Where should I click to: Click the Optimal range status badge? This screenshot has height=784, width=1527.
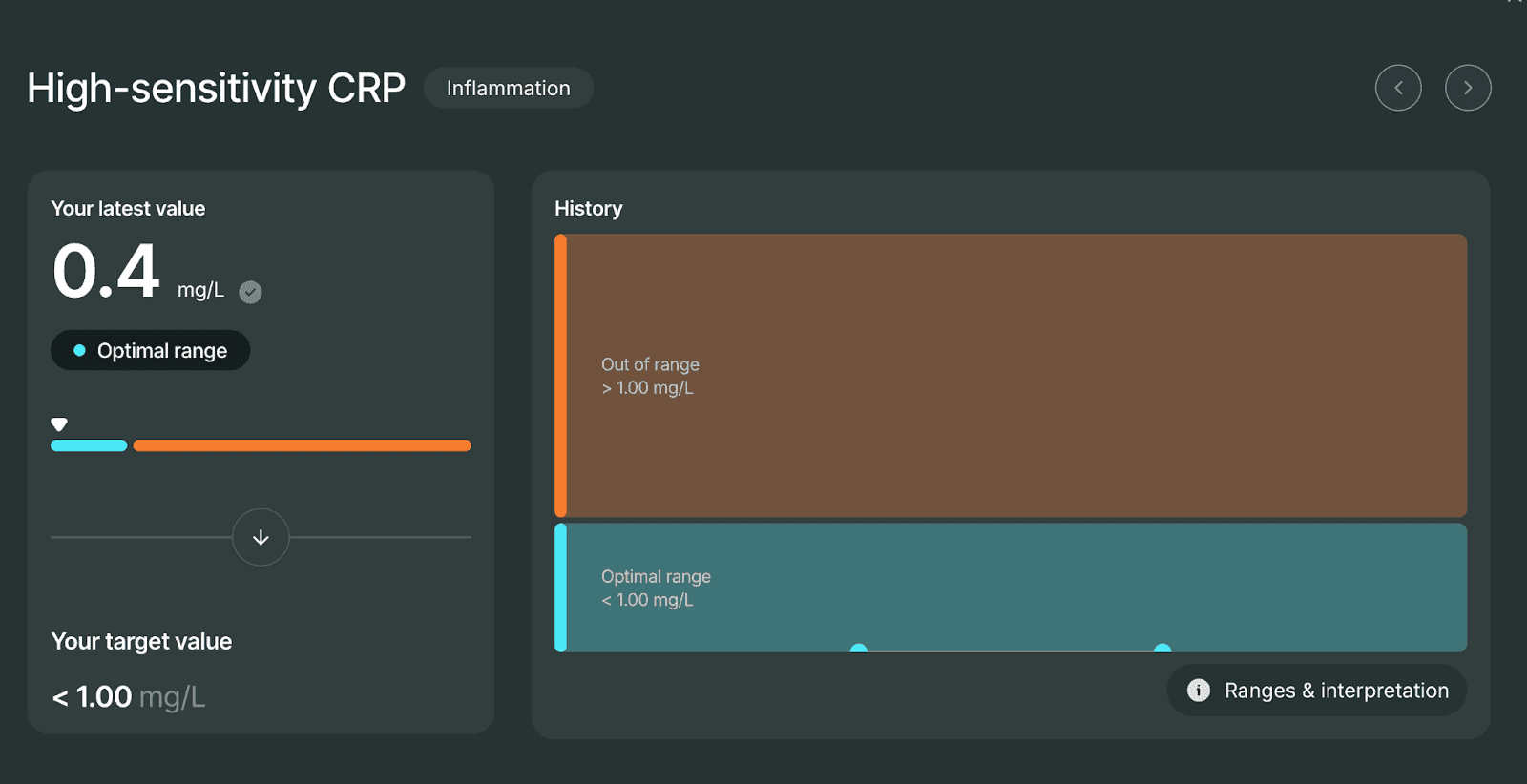point(151,351)
